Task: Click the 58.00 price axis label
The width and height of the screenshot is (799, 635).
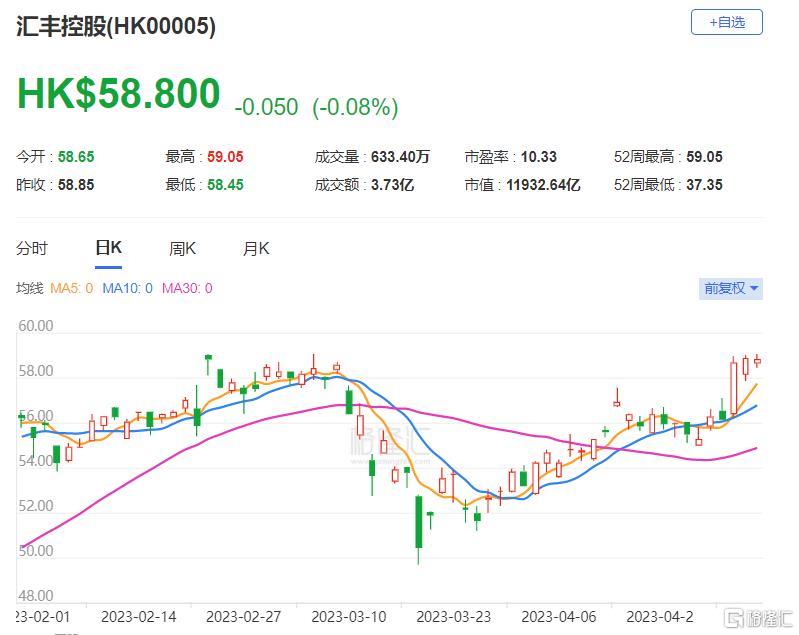Action: 36,371
